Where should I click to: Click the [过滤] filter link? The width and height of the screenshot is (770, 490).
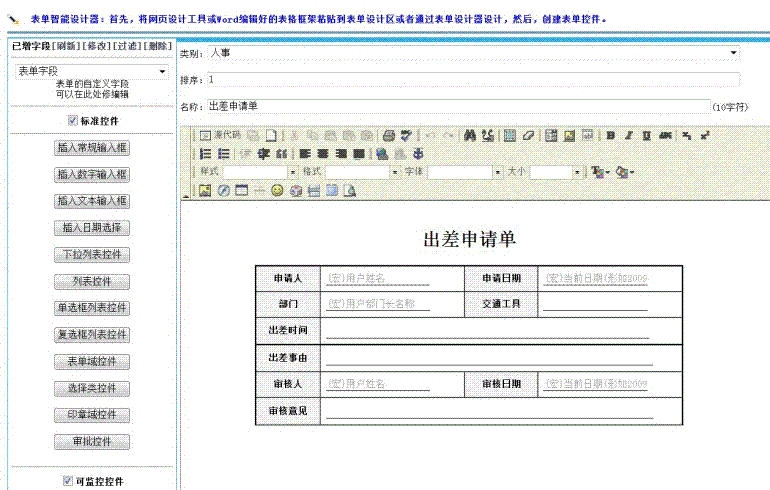coord(127,46)
